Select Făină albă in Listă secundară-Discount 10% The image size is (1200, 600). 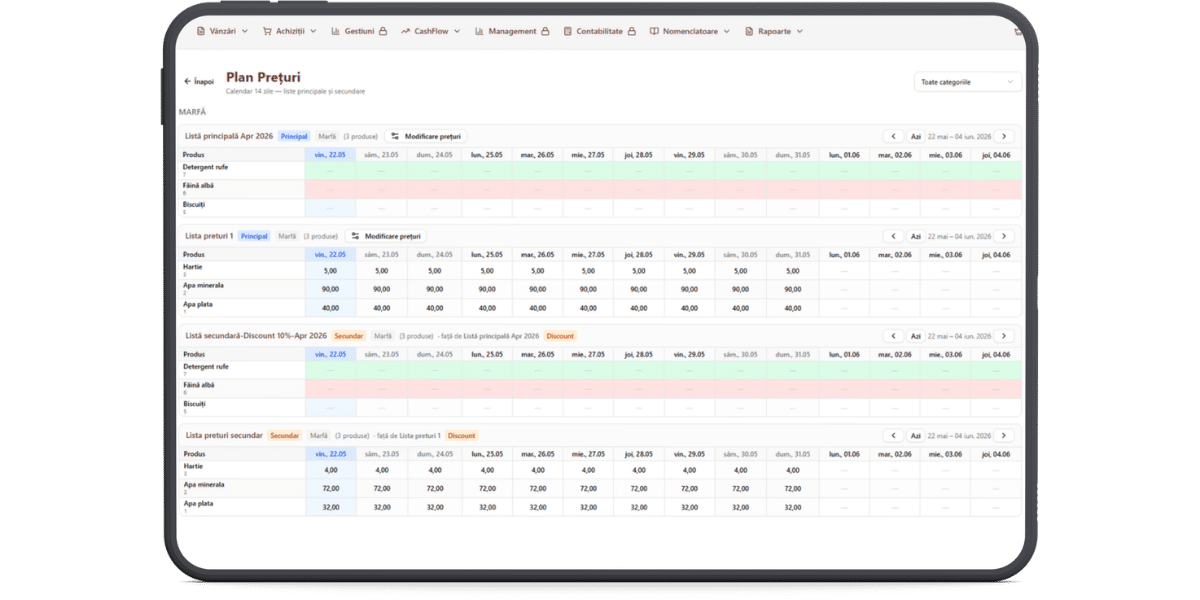(600, 389)
